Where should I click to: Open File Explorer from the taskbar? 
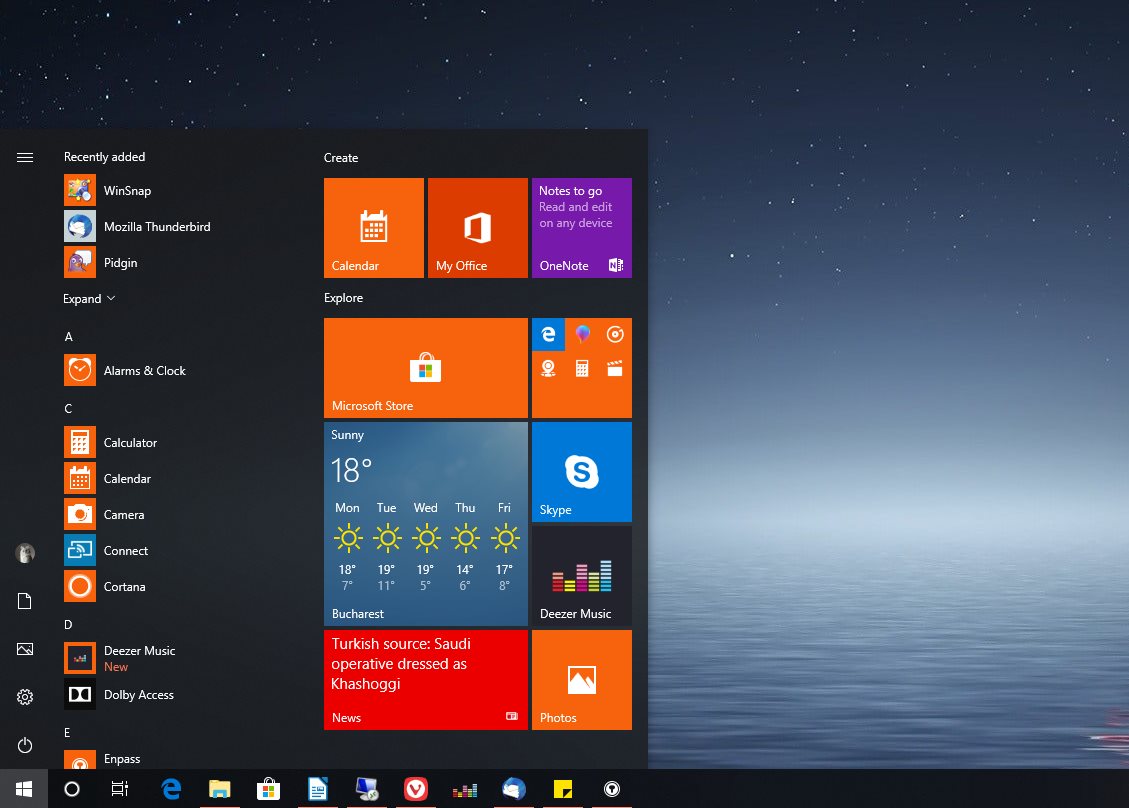pos(220,789)
